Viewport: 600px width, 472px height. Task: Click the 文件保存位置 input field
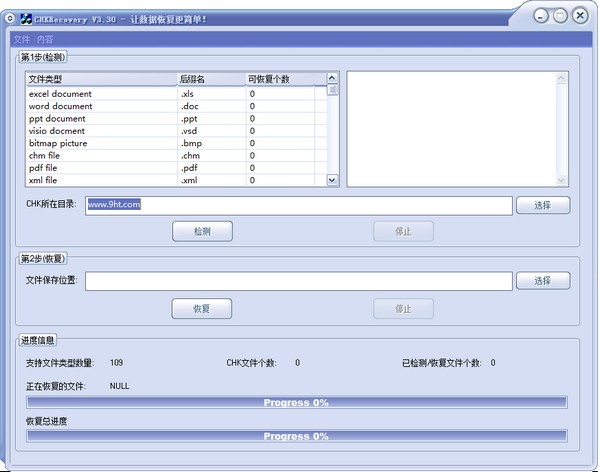click(298, 281)
